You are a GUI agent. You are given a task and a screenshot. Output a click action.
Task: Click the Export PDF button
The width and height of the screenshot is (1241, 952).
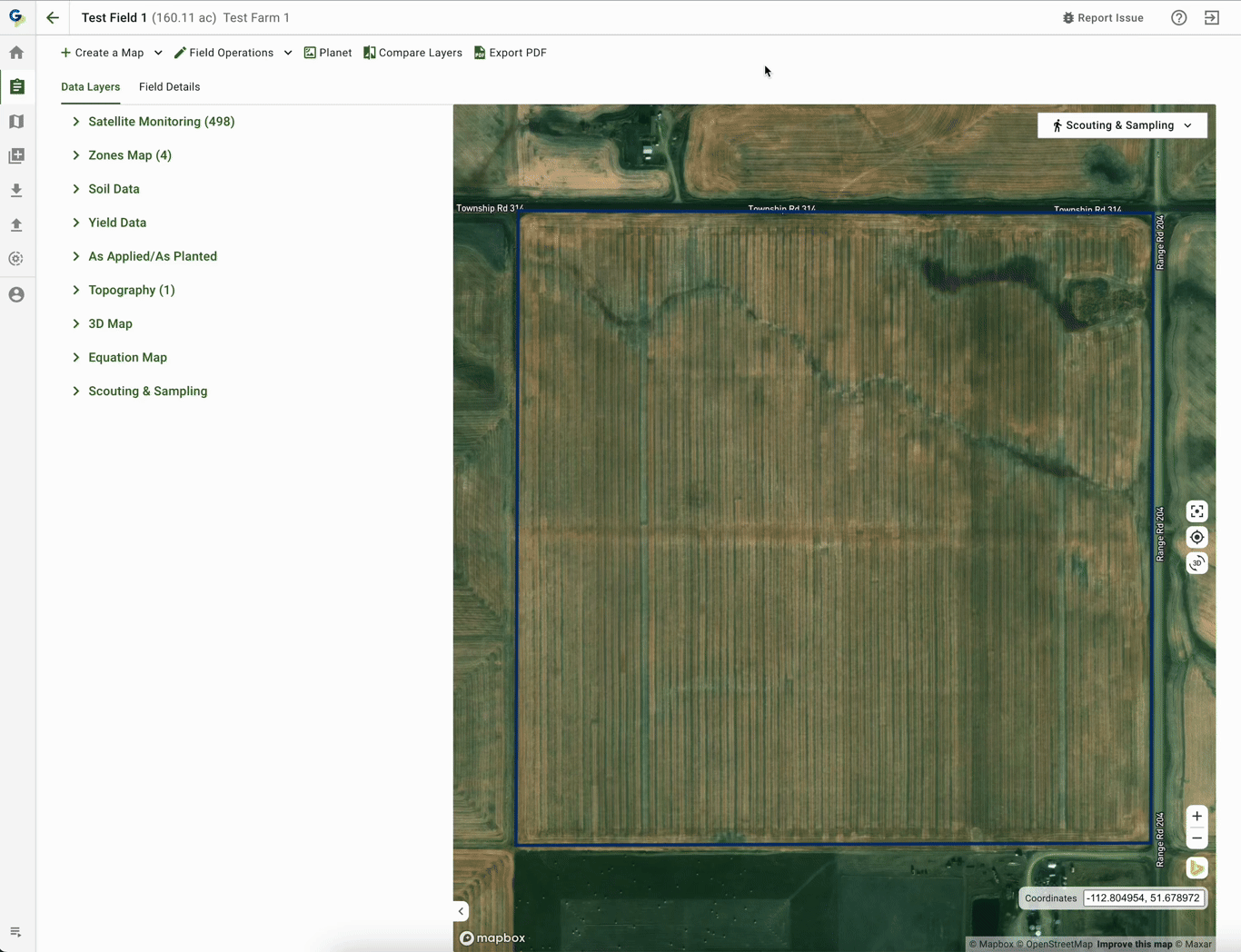point(511,53)
